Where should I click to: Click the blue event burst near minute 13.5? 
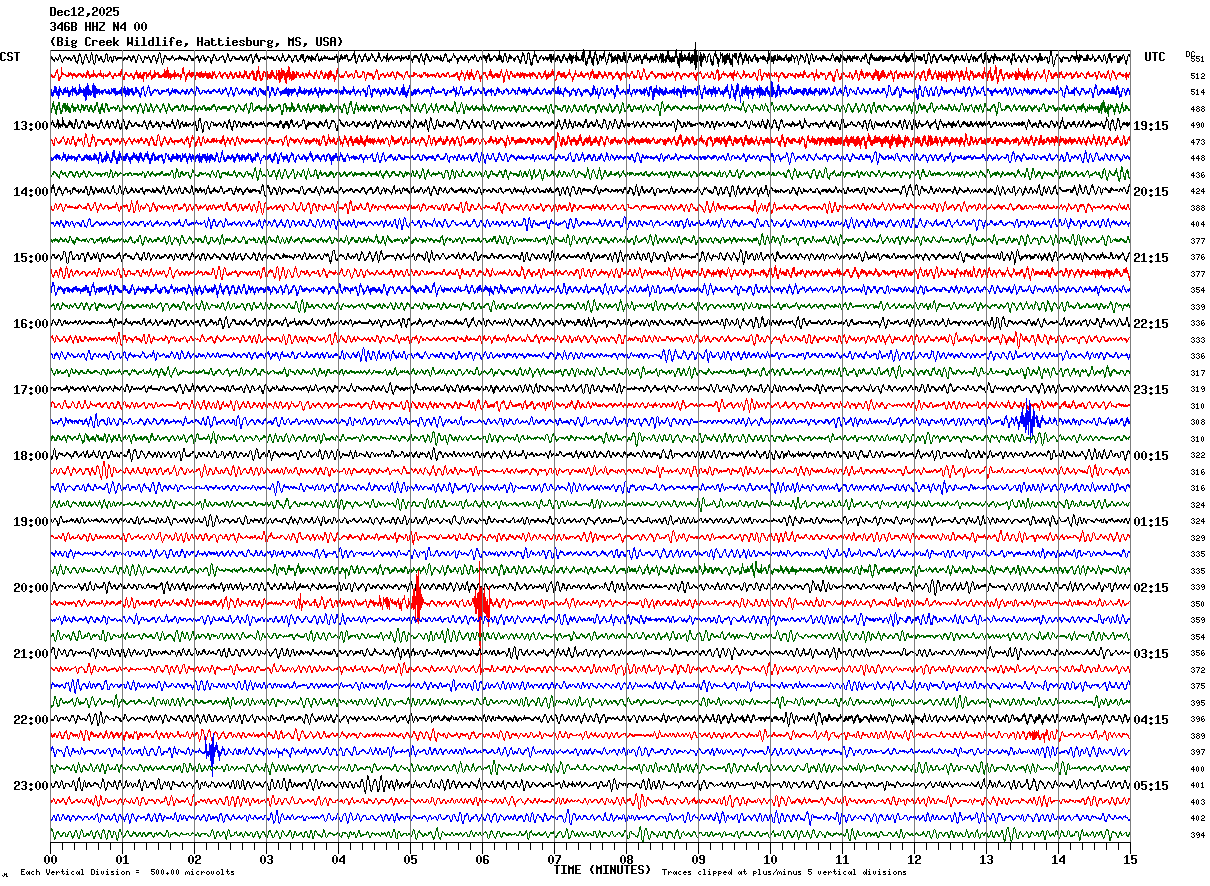point(1028,420)
